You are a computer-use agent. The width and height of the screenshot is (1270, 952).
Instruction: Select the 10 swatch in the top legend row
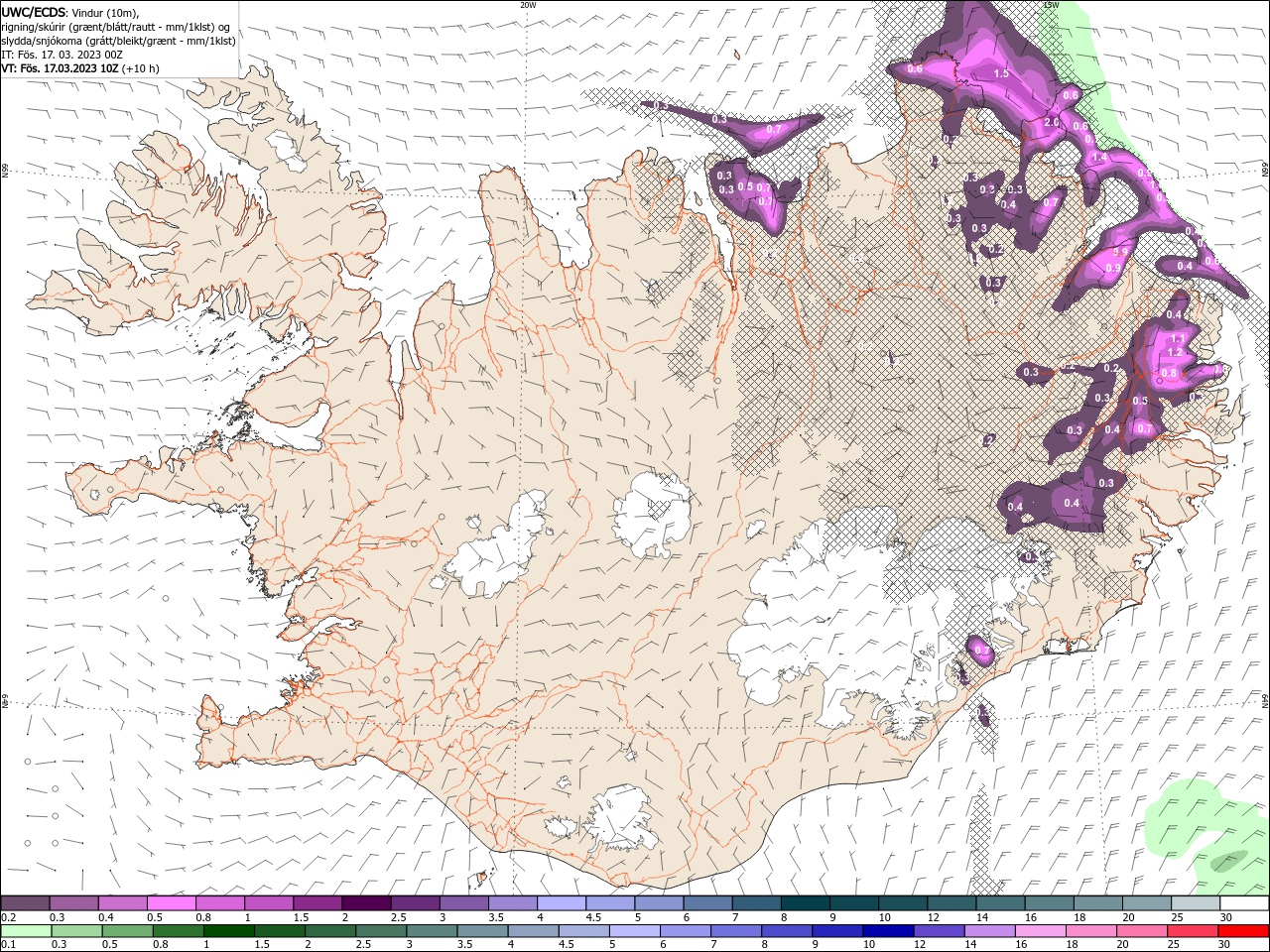click(x=902, y=903)
